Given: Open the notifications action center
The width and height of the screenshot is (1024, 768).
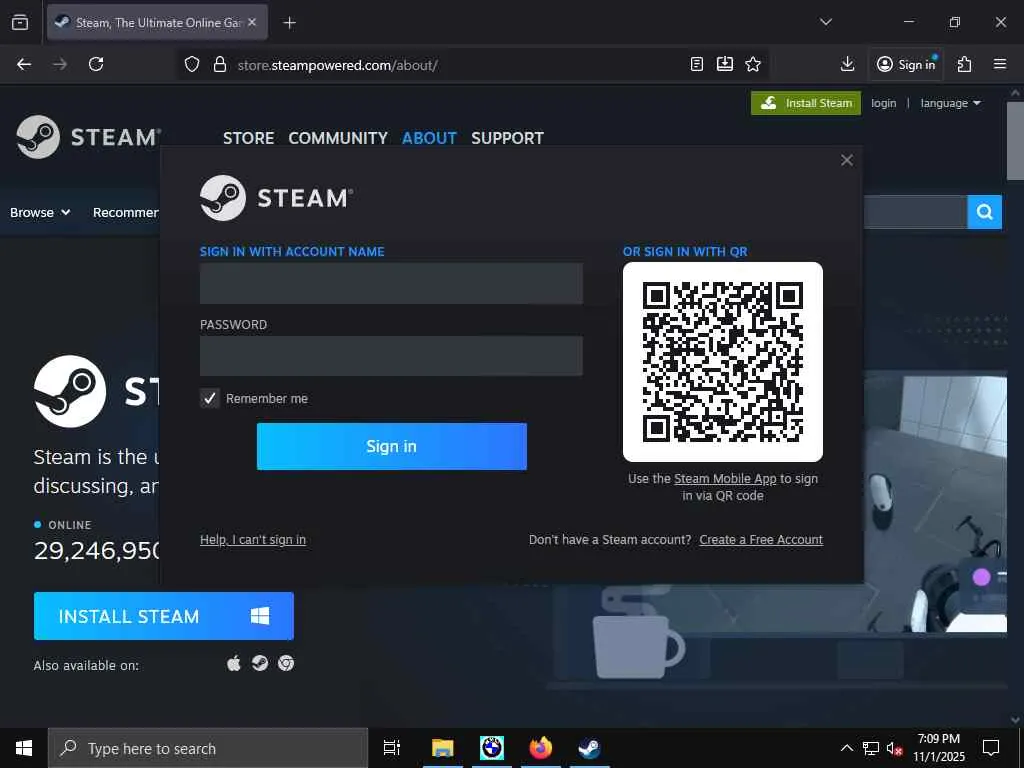Looking at the screenshot, I should [x=991, y=748].
